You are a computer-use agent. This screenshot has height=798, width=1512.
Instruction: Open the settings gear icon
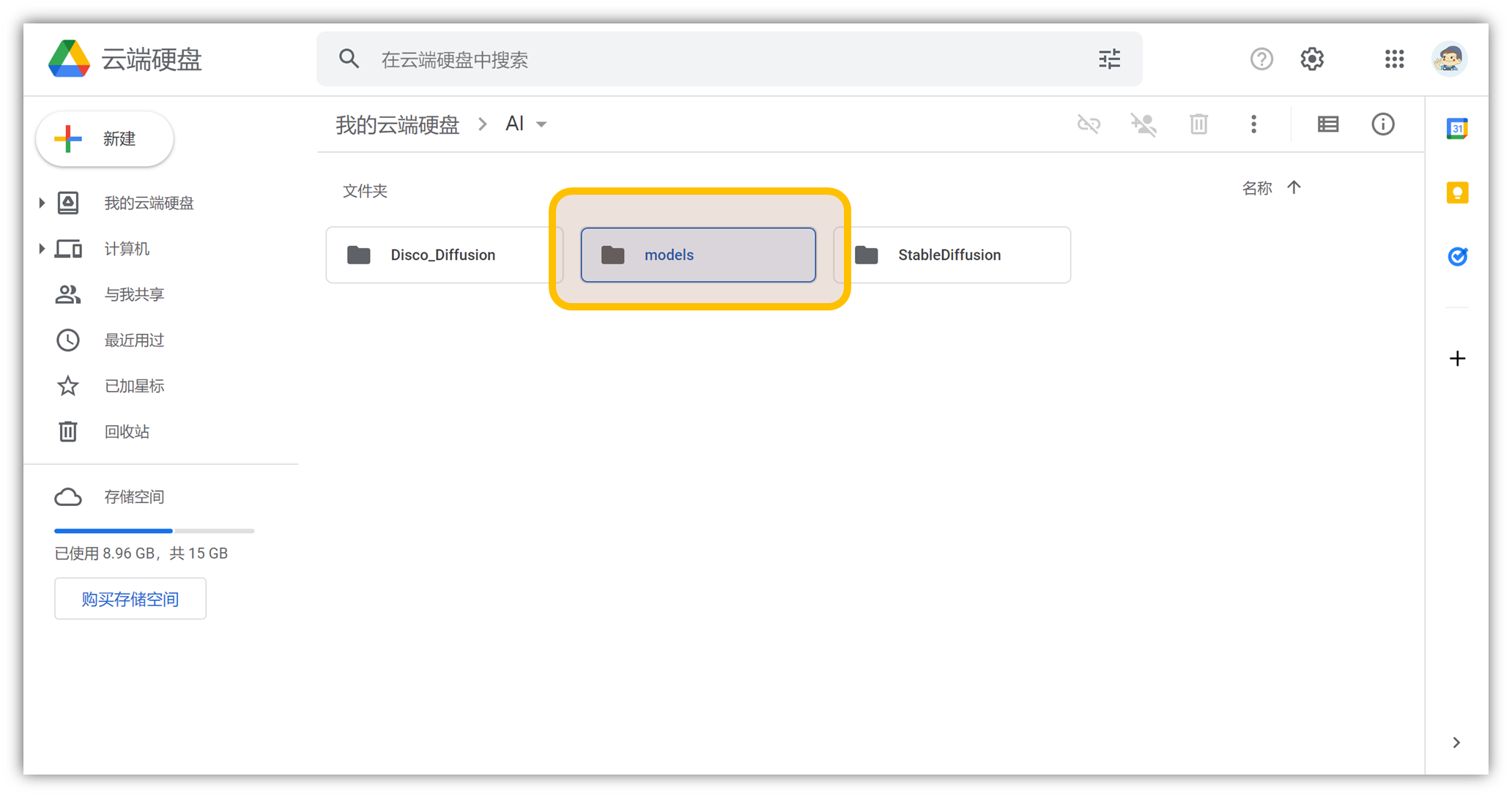tap(1312, 59)
